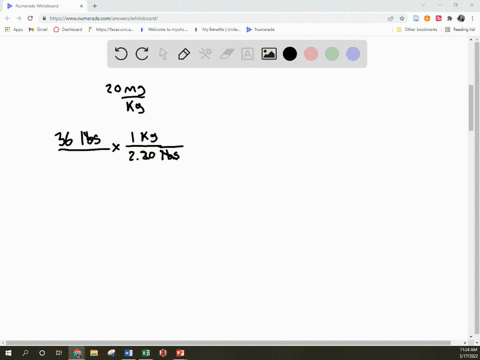Select the text box tool

[x=247, y=54]
